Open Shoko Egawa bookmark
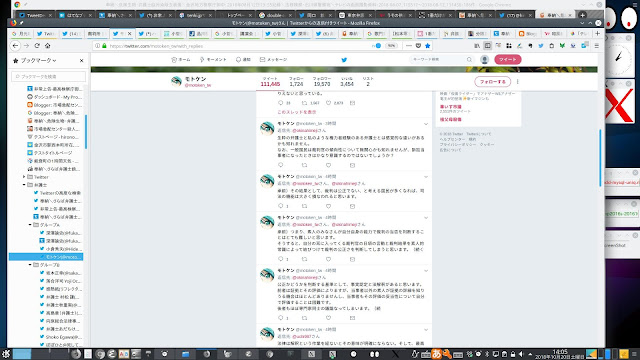 click(60, 337)
